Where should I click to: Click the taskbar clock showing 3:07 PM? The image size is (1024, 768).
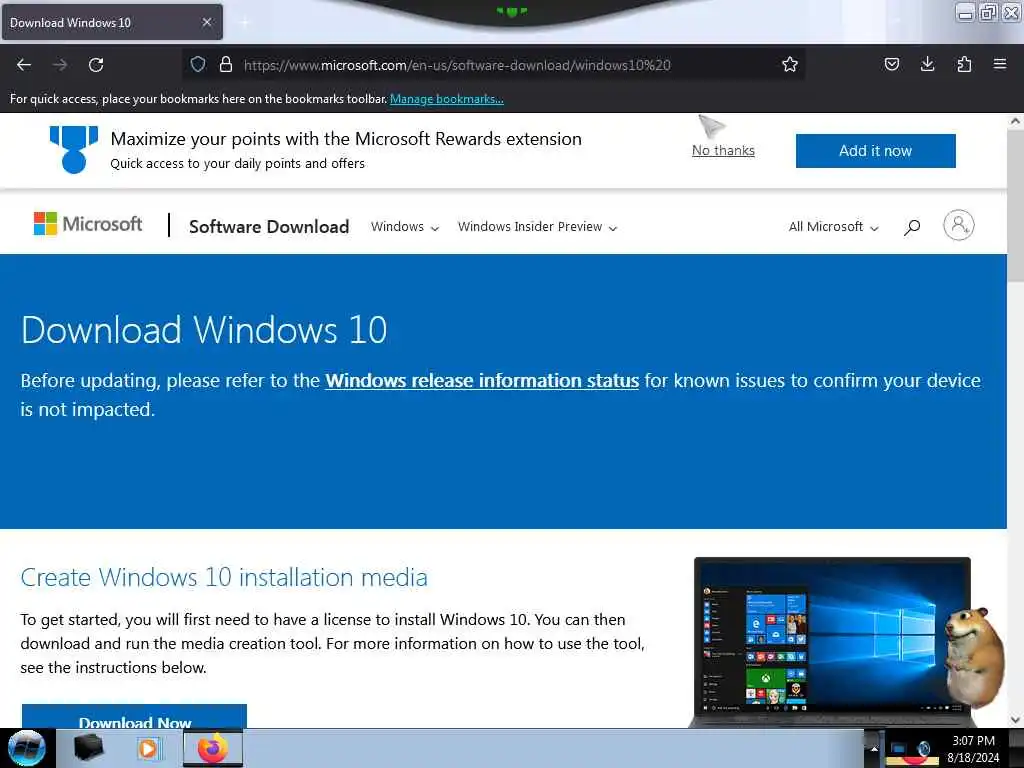click(973, 748)
